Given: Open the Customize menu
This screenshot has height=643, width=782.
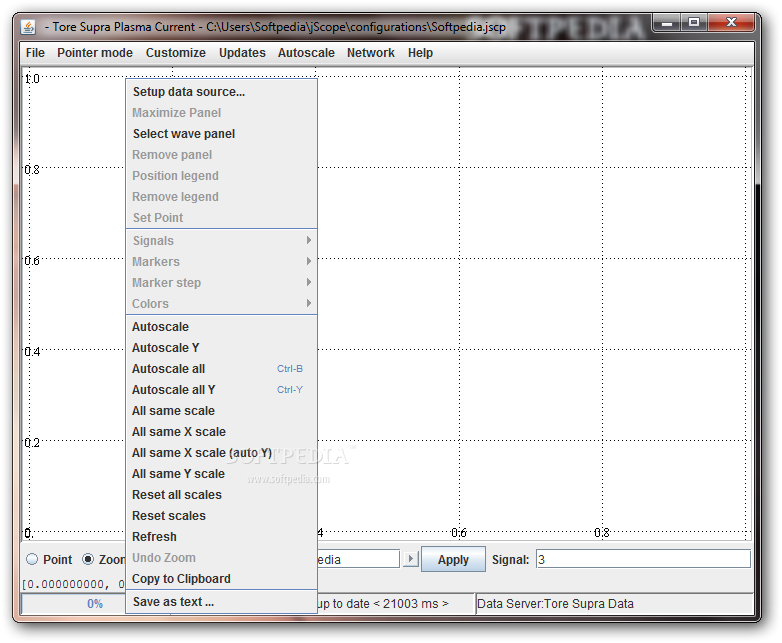Looking at the screenshot, I should [176, 53].
